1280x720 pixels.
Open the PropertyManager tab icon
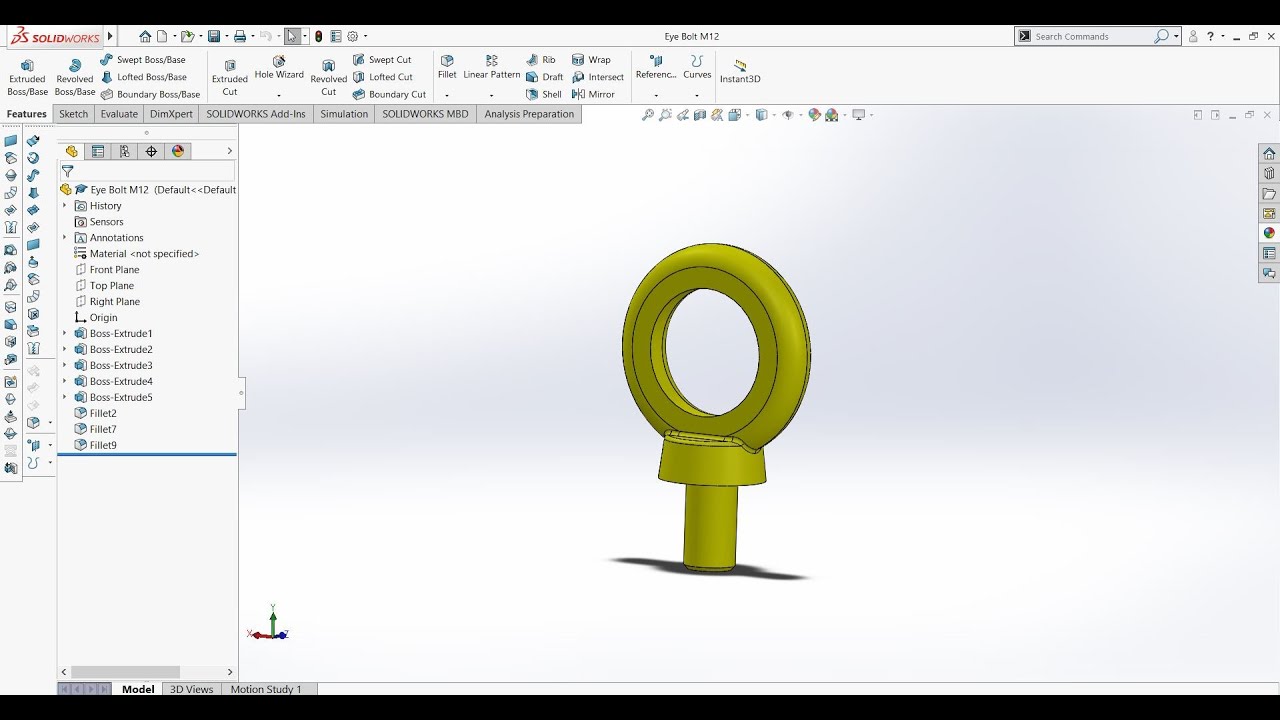98,151
